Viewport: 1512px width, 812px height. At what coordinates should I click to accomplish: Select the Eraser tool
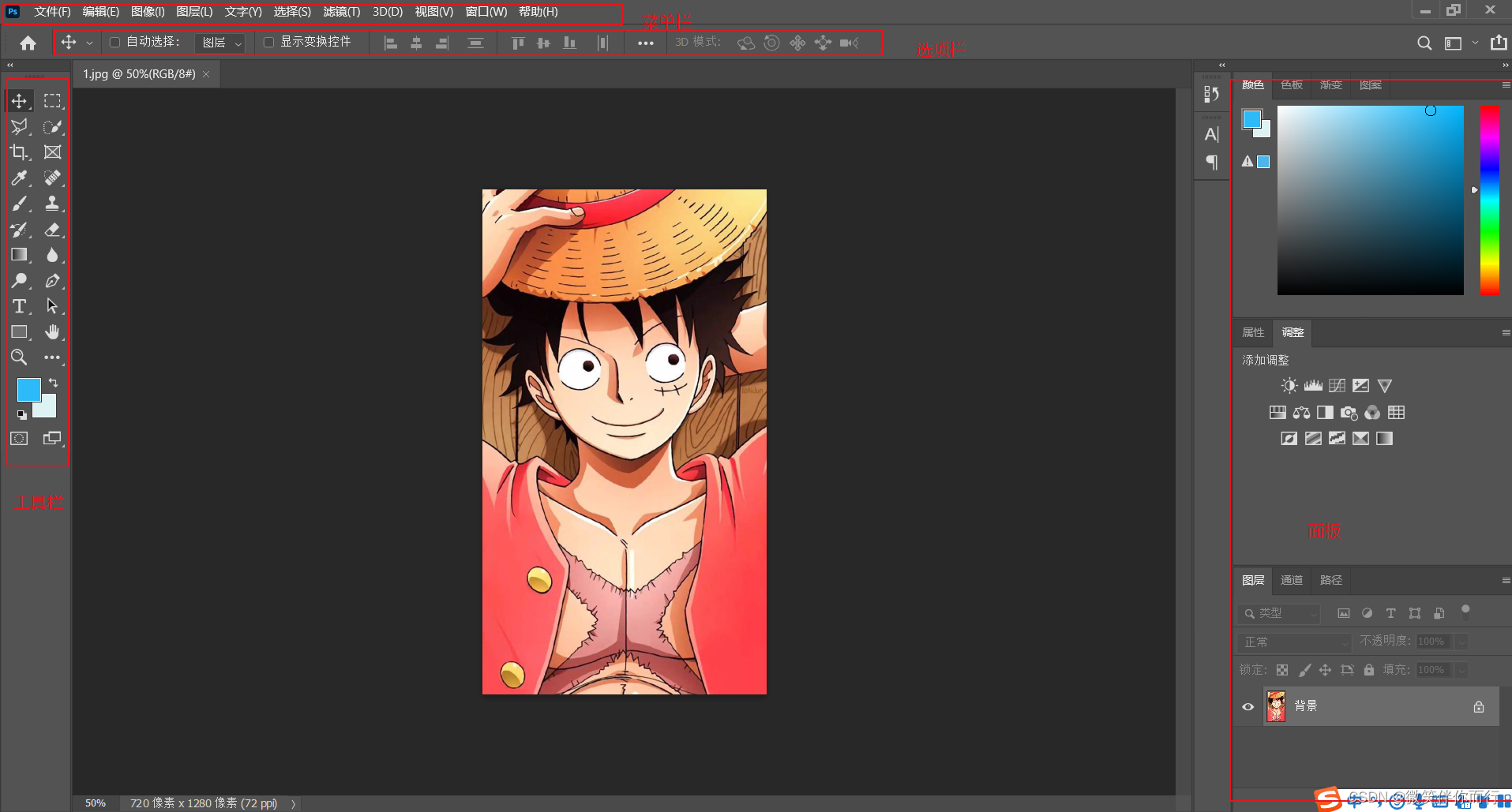52,230
